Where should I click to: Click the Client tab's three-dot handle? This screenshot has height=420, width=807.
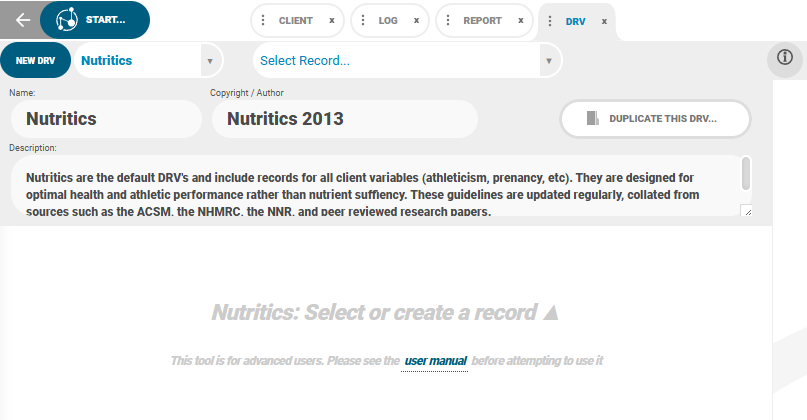pos(263,20)
